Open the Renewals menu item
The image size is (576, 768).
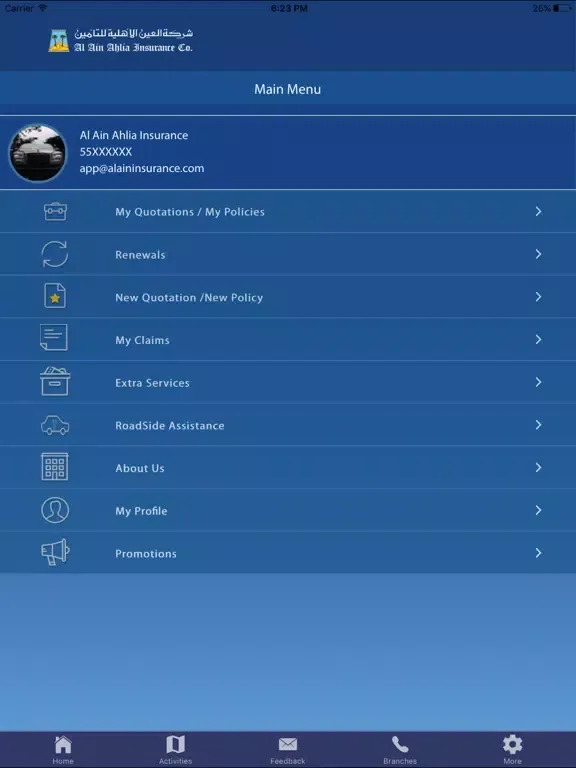click(x=288, y=254)
